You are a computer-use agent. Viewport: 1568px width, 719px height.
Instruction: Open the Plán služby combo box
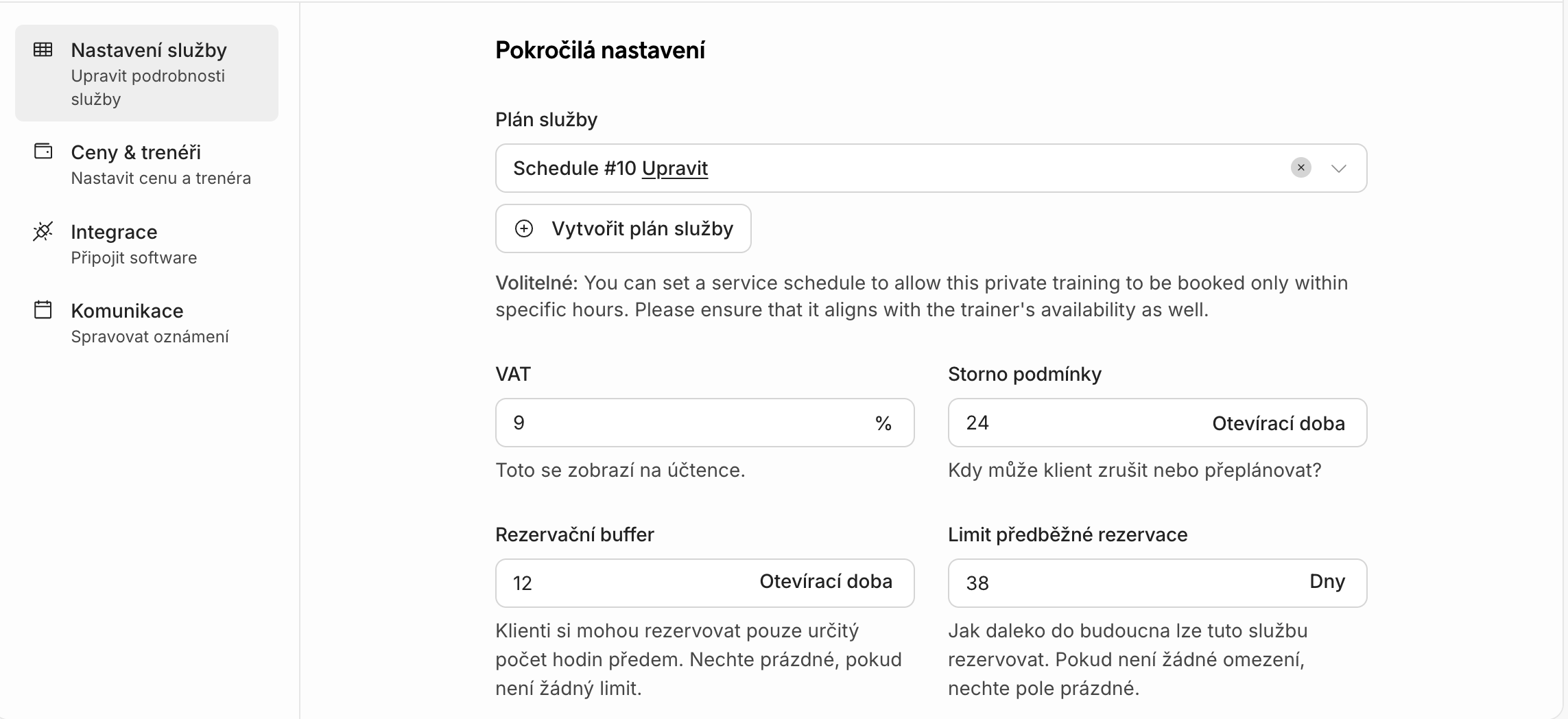[x=960, y=168]
